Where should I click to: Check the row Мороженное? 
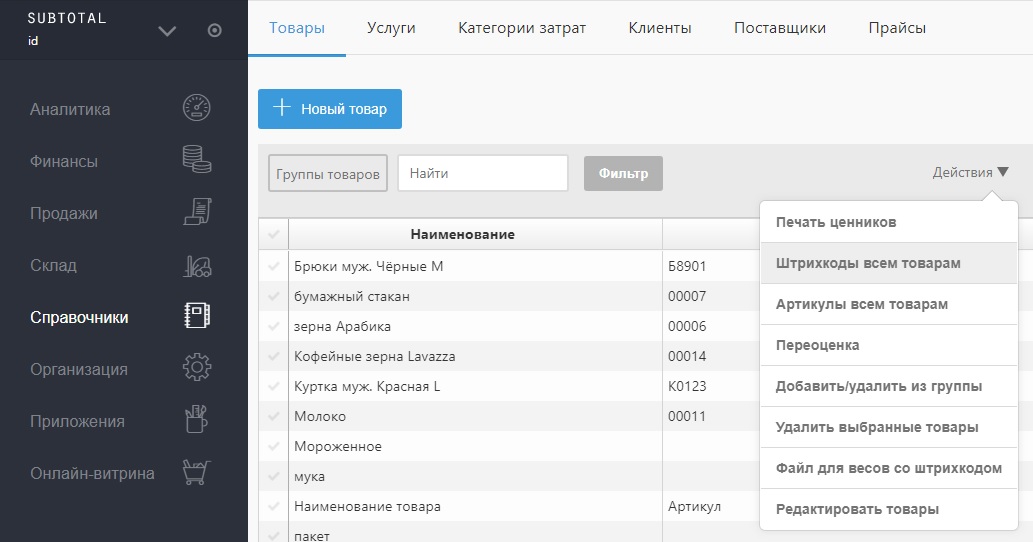tap(273, 447)
